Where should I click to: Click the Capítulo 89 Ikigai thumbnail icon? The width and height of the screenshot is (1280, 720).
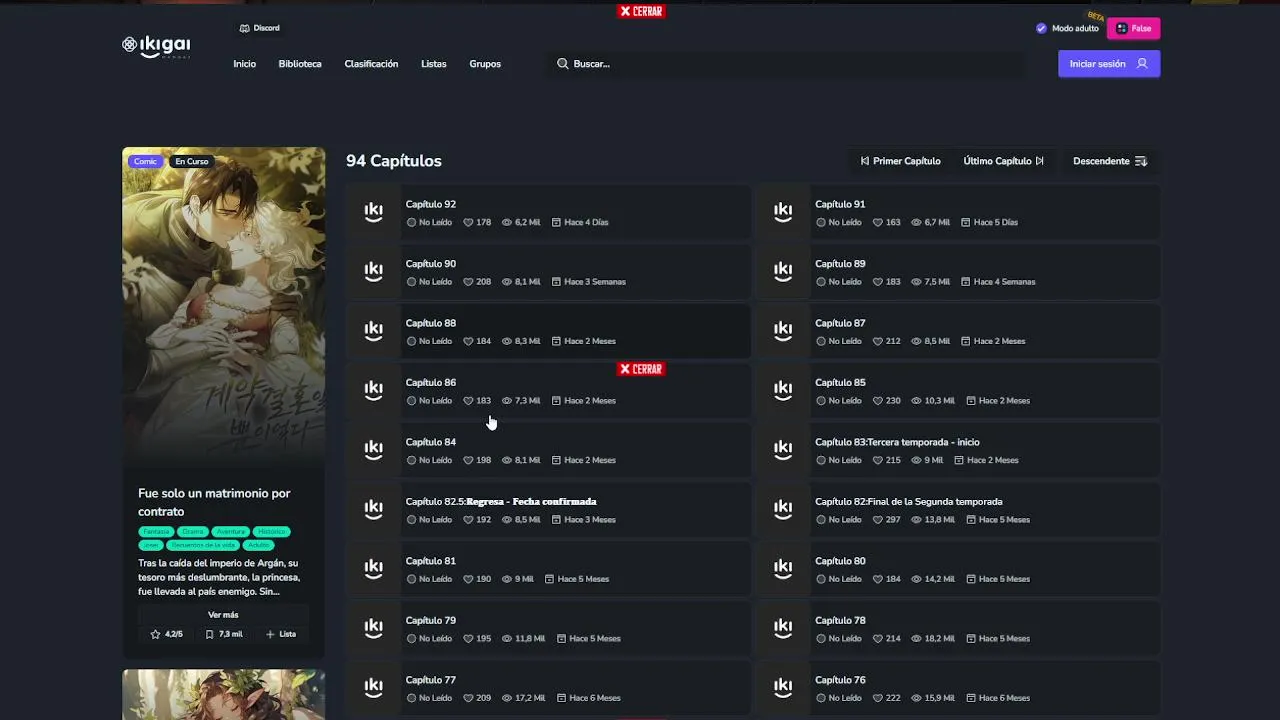[783, 272]
